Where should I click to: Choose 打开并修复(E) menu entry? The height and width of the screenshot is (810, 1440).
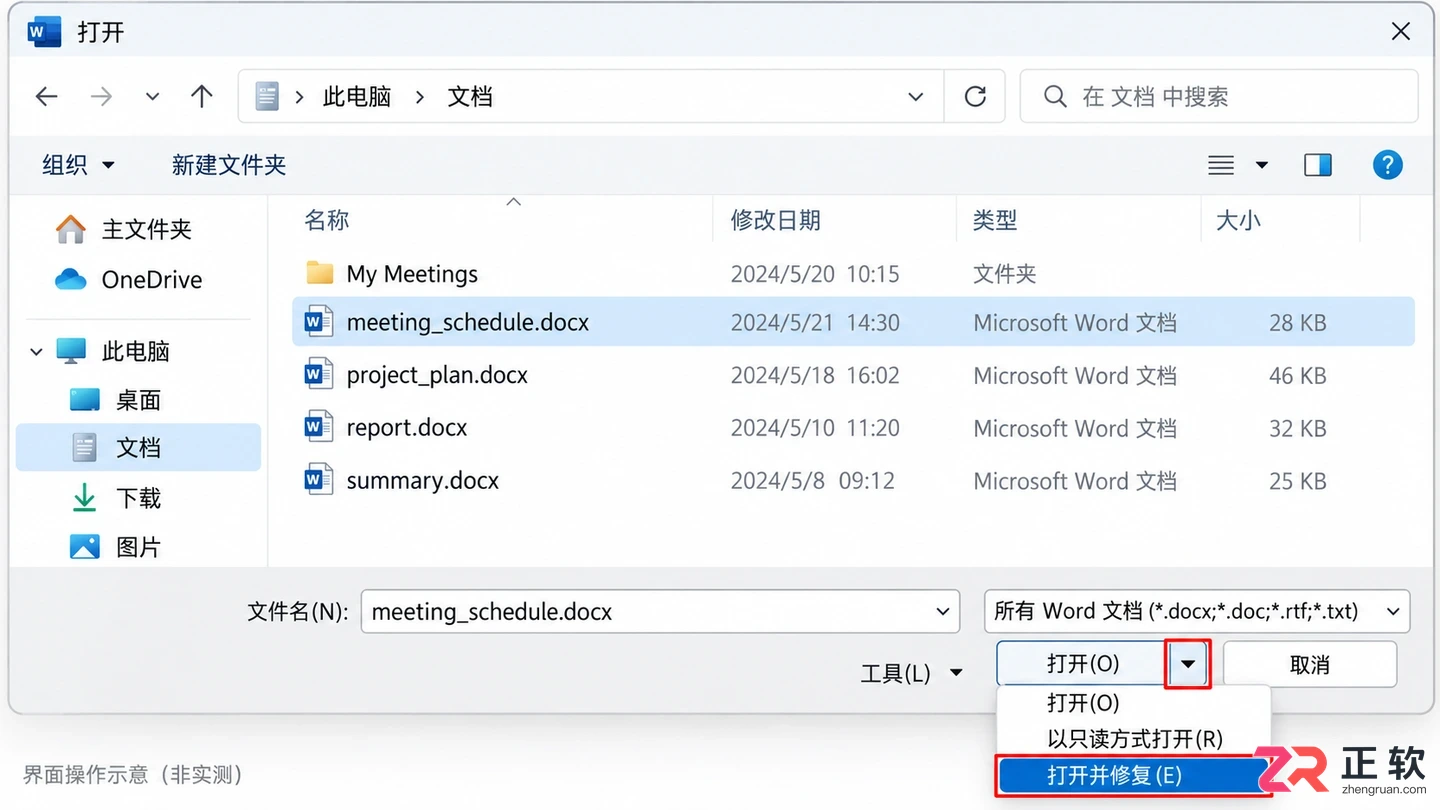pyautogui.click(x=1133, y=775)
